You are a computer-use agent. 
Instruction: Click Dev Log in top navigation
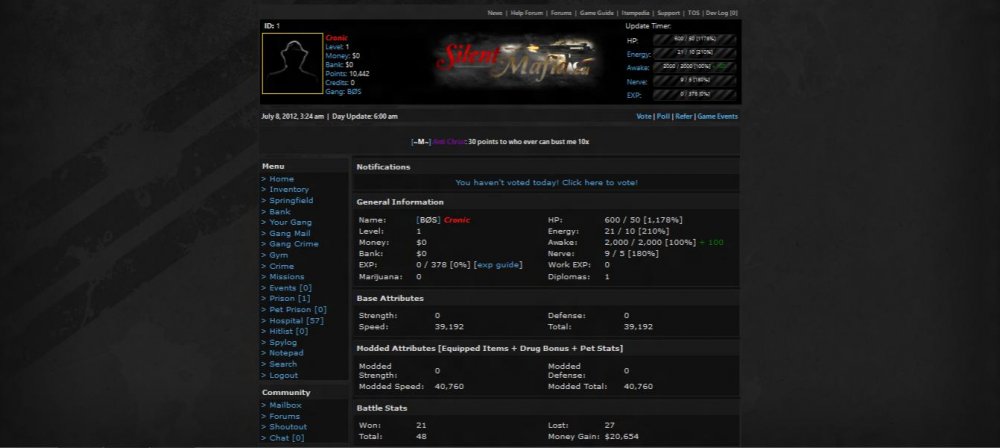[720, 13]
